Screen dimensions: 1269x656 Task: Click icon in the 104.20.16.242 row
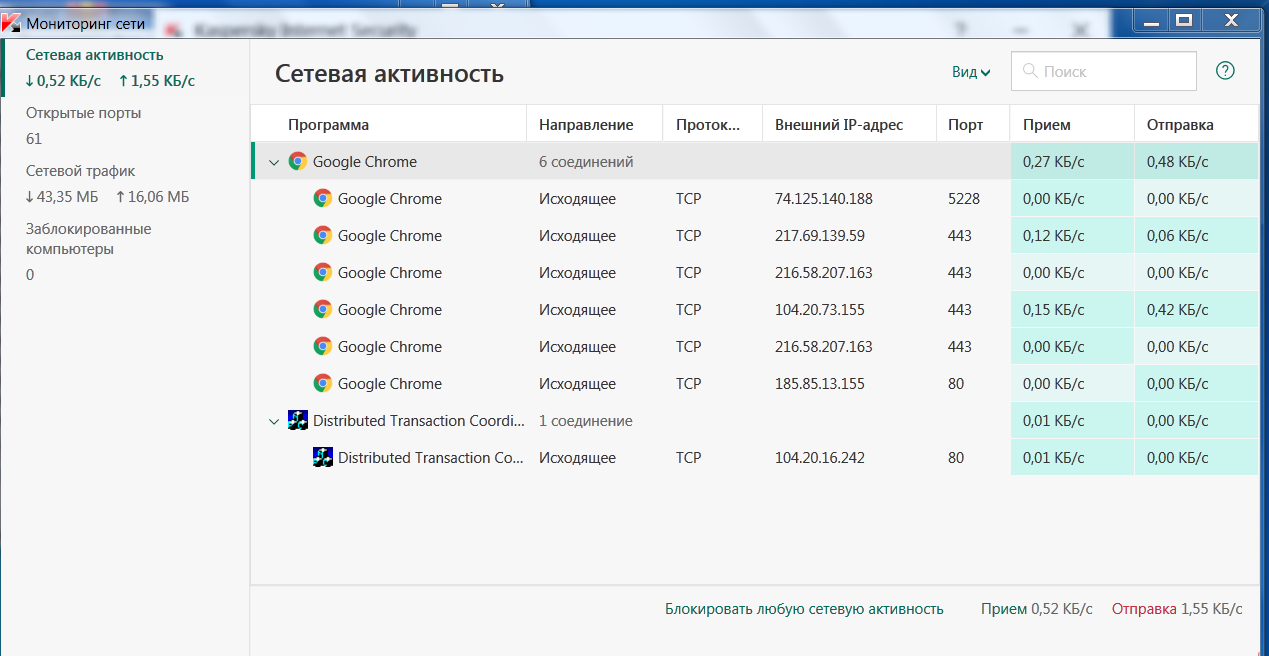322,457
